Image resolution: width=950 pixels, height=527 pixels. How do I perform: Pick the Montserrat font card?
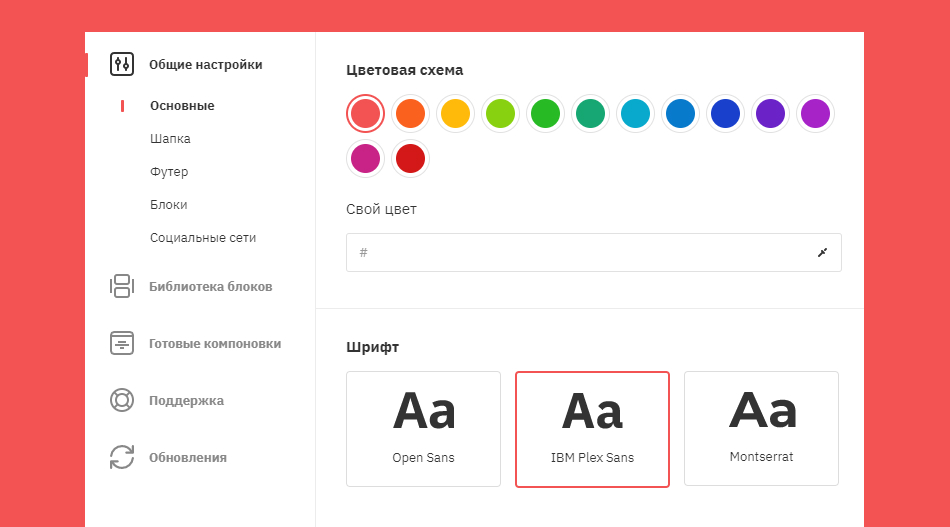(761, 429)
